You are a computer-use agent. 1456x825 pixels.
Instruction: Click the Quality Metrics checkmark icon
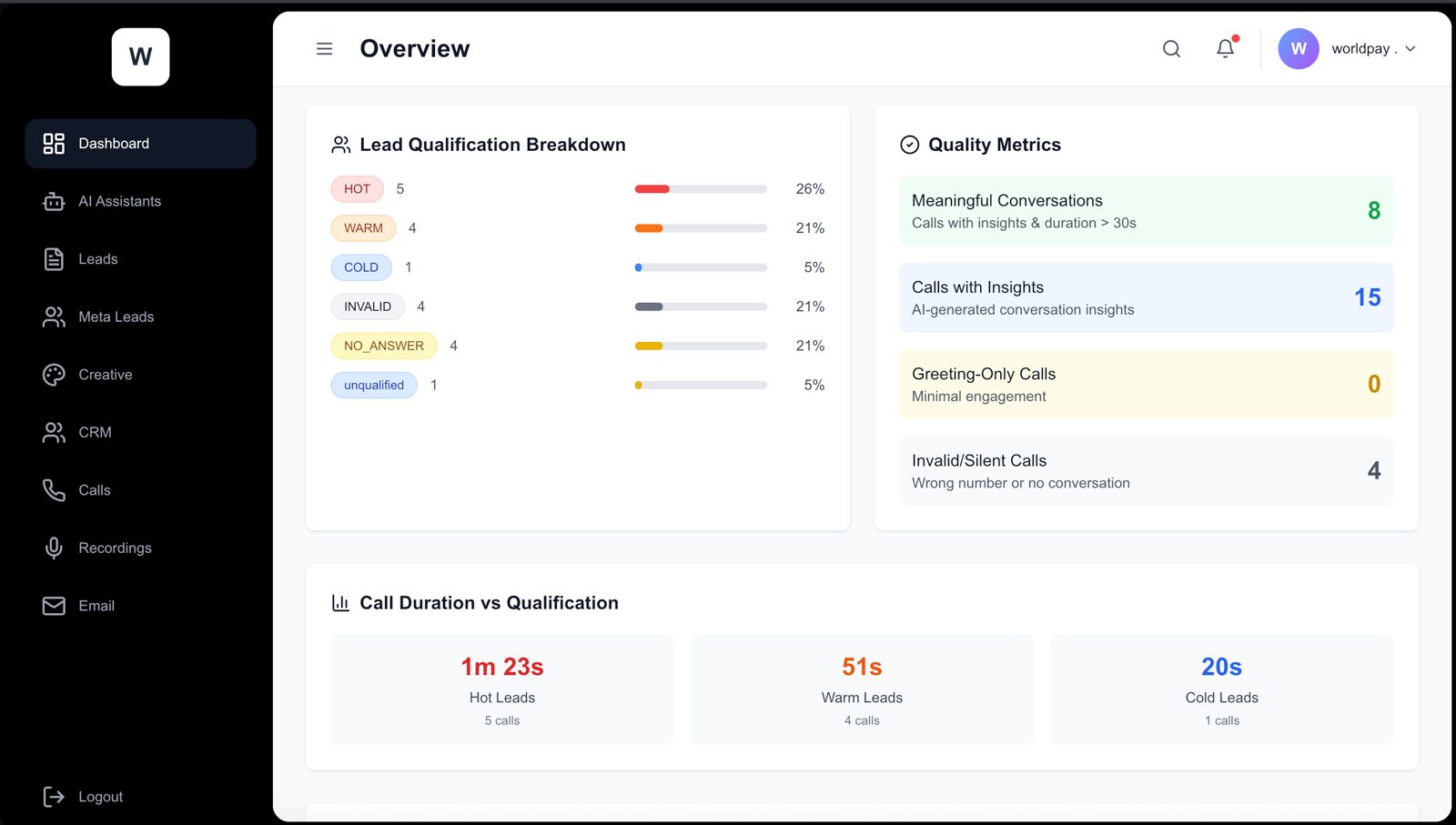(908, 144)
